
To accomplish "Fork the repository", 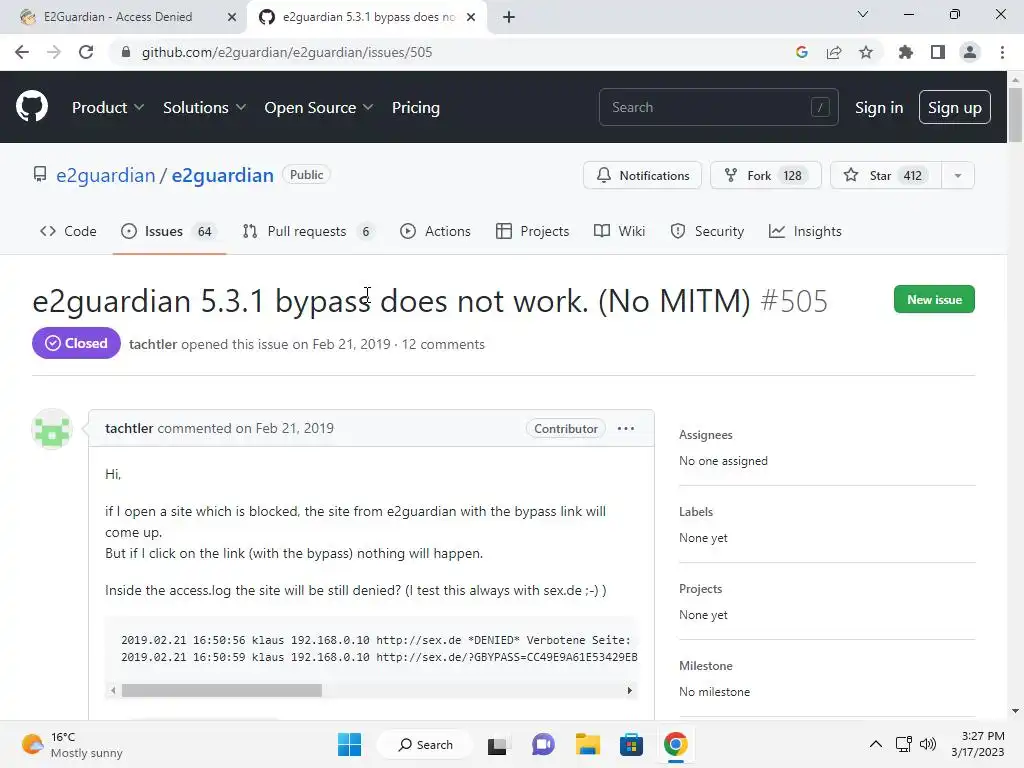I will click(x=765, y=175).
